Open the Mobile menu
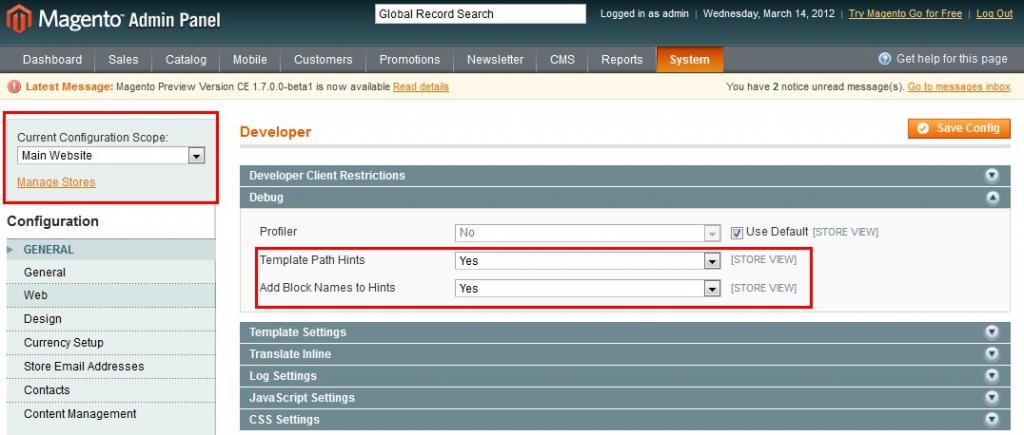1024x435 pixels. (250, 59)
